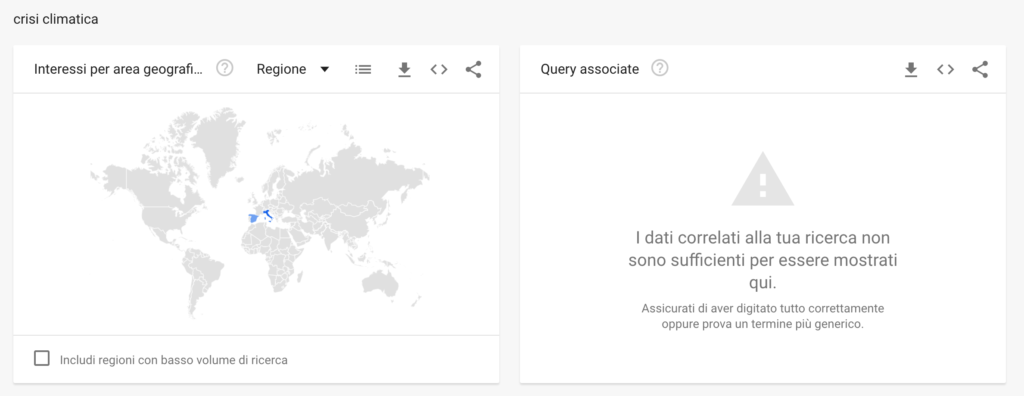
Task: Share the Query associate card
Action: tap(980, 69)
